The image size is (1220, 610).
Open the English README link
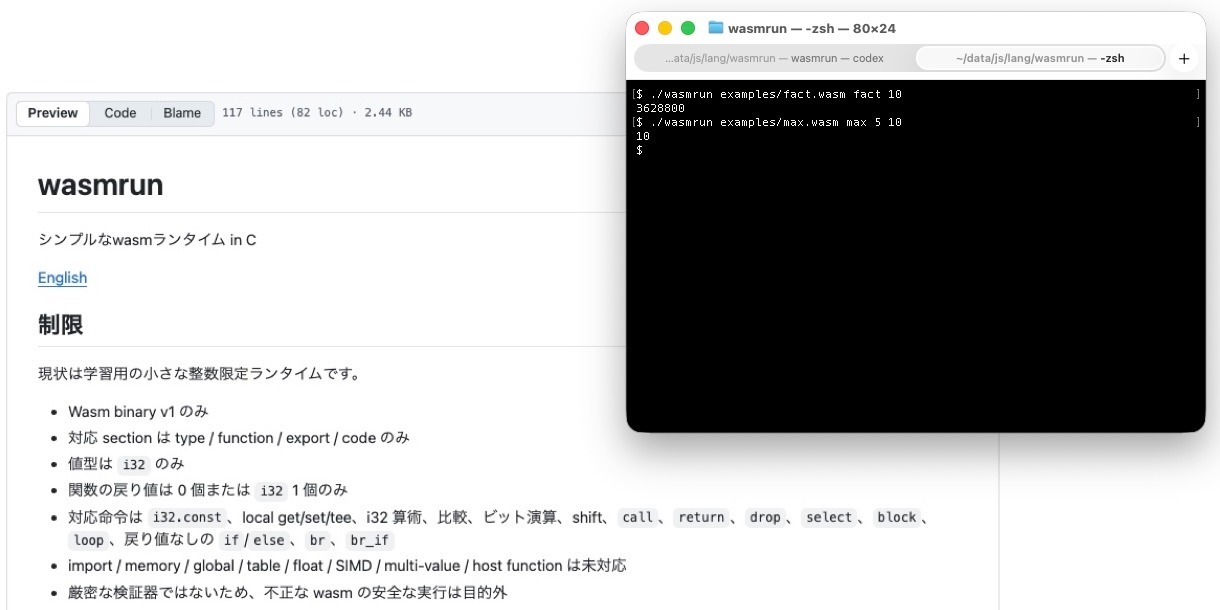62,278
